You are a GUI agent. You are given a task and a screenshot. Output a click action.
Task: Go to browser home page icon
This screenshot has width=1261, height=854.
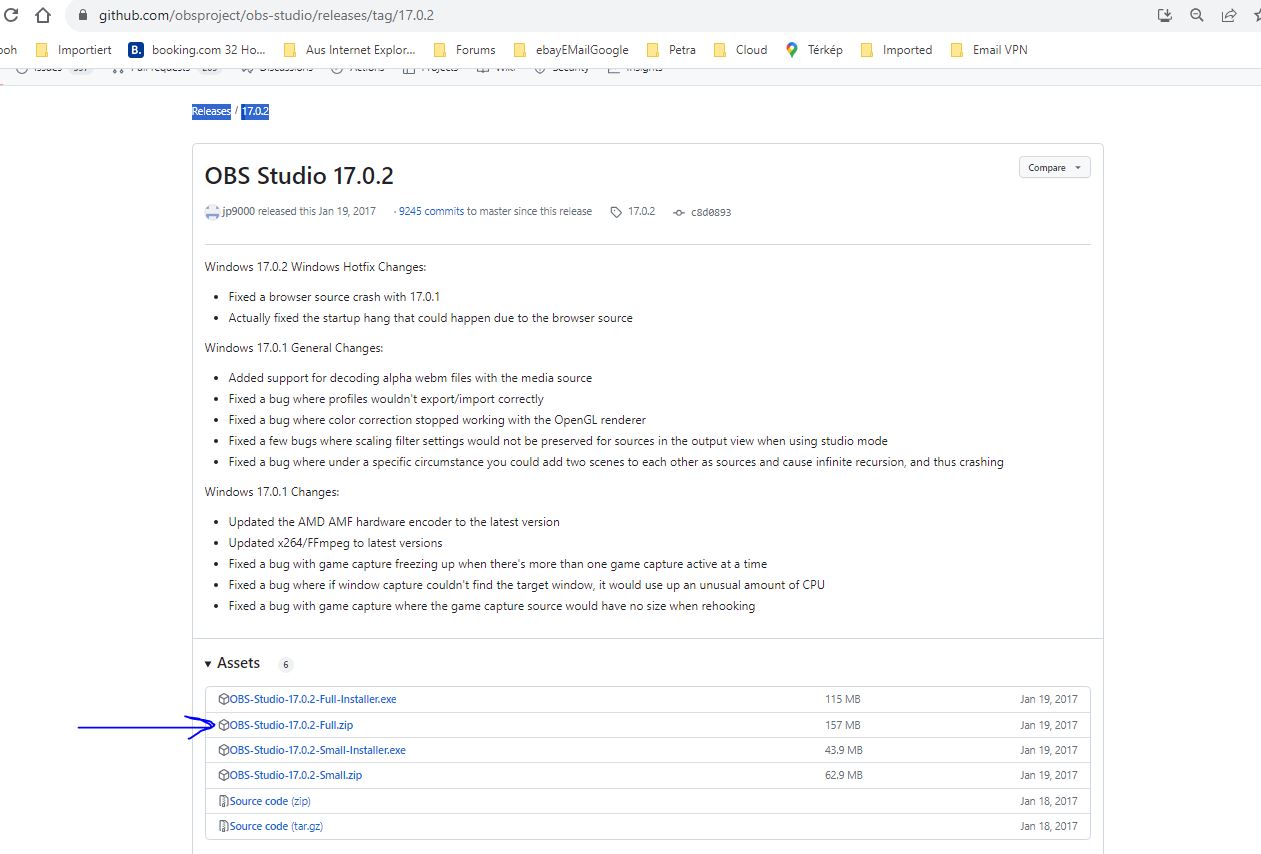[42, 16]
